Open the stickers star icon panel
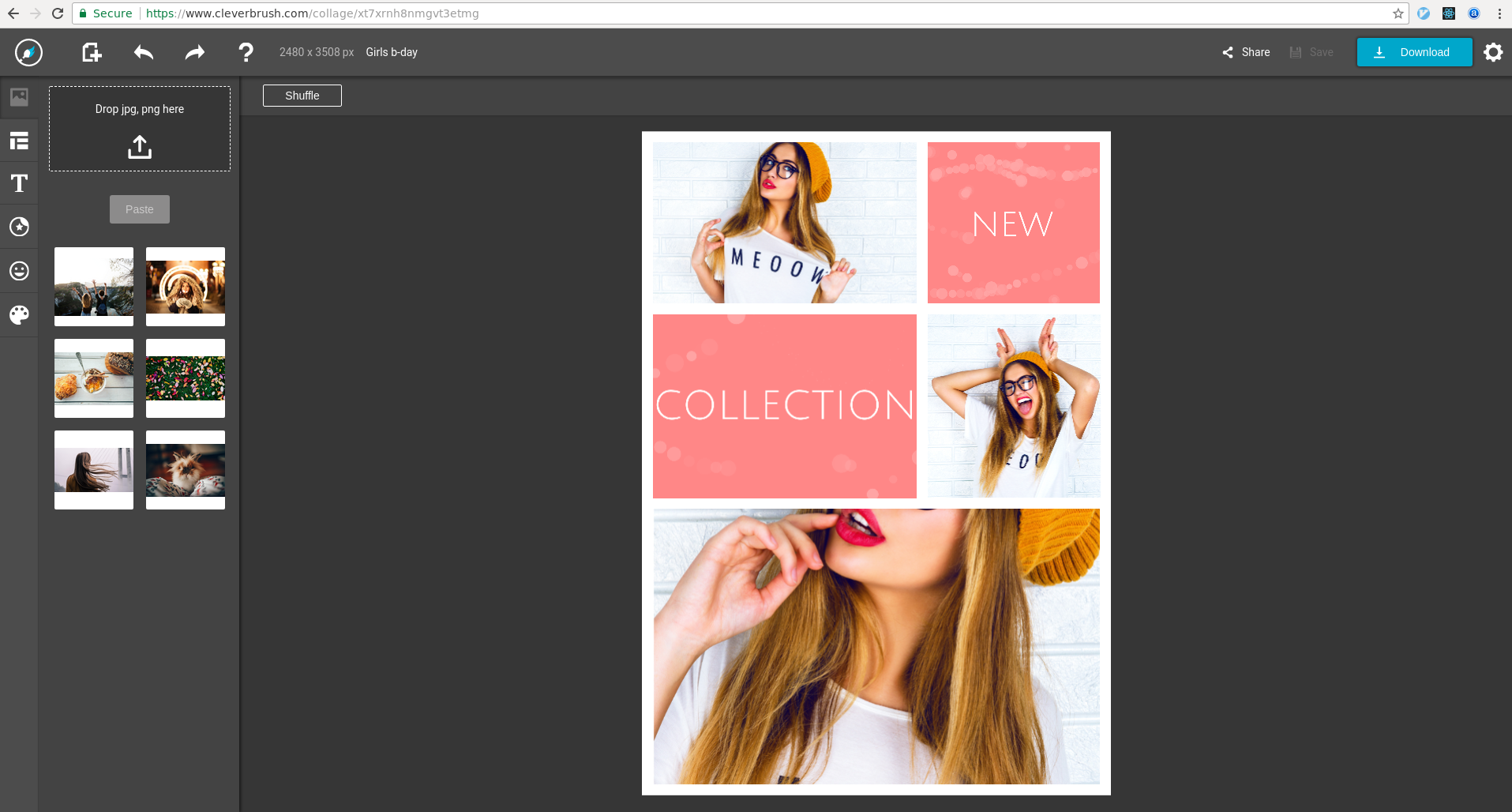 coord(19,227)
